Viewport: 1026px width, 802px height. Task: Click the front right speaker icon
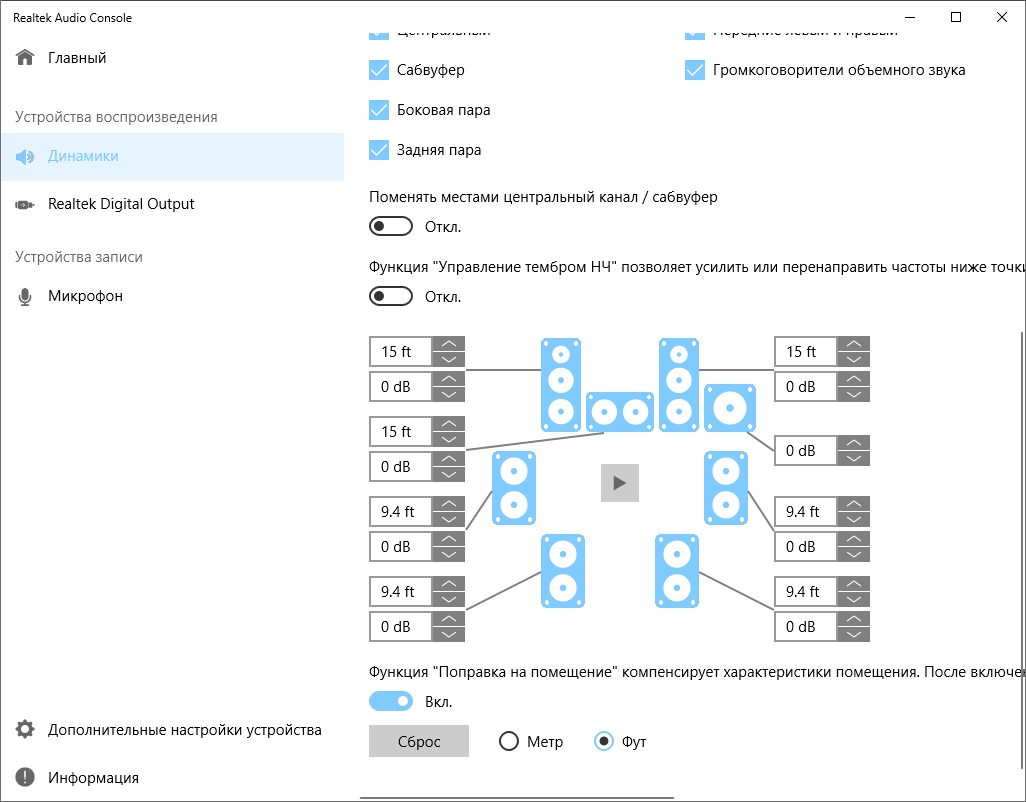click(x=679, y=383)
